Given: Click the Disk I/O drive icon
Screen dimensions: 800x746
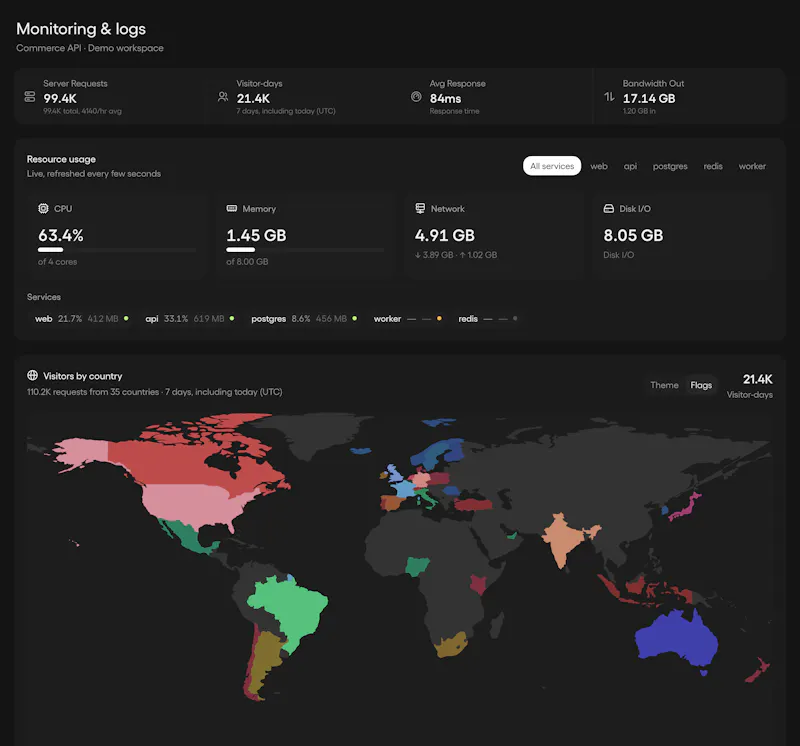Looking at the screenshot, I should [609, 208].
